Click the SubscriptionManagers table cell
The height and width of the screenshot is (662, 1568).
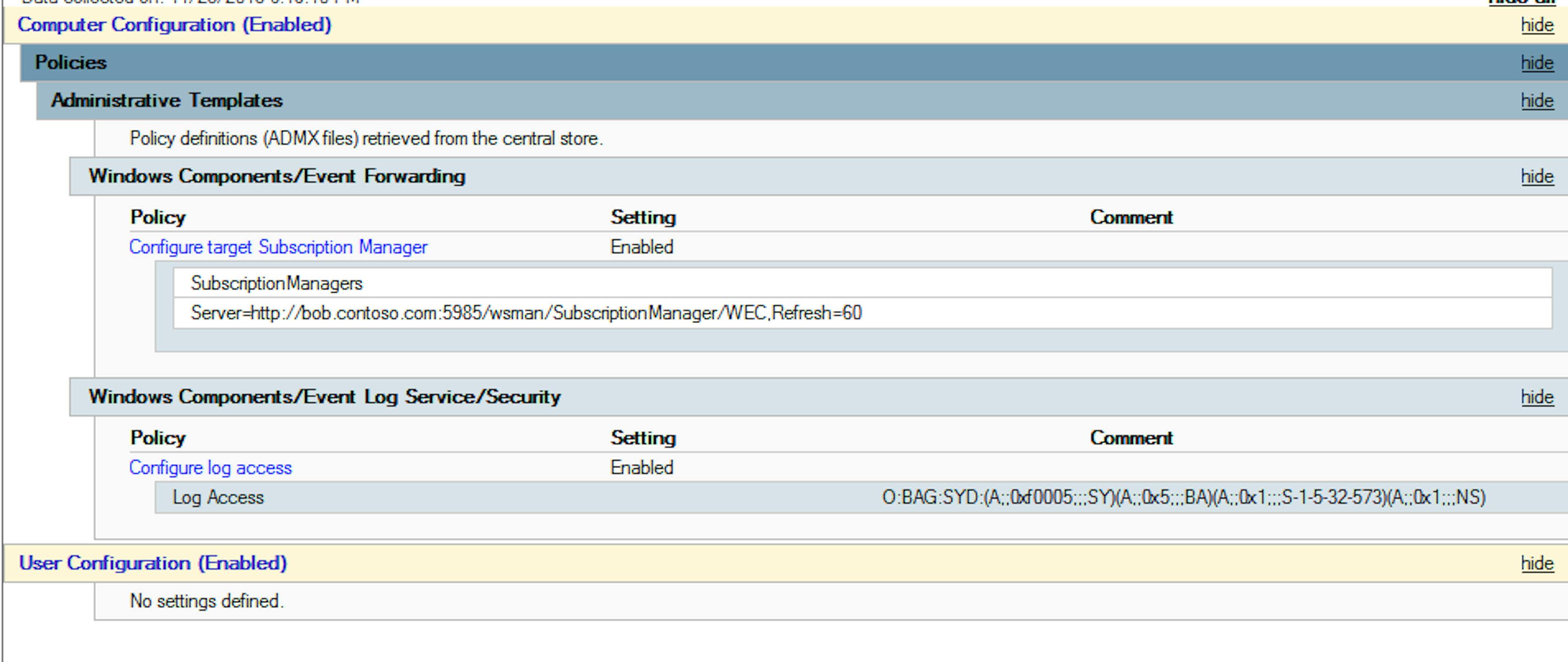pyautogui.click(x=276, y=283)
